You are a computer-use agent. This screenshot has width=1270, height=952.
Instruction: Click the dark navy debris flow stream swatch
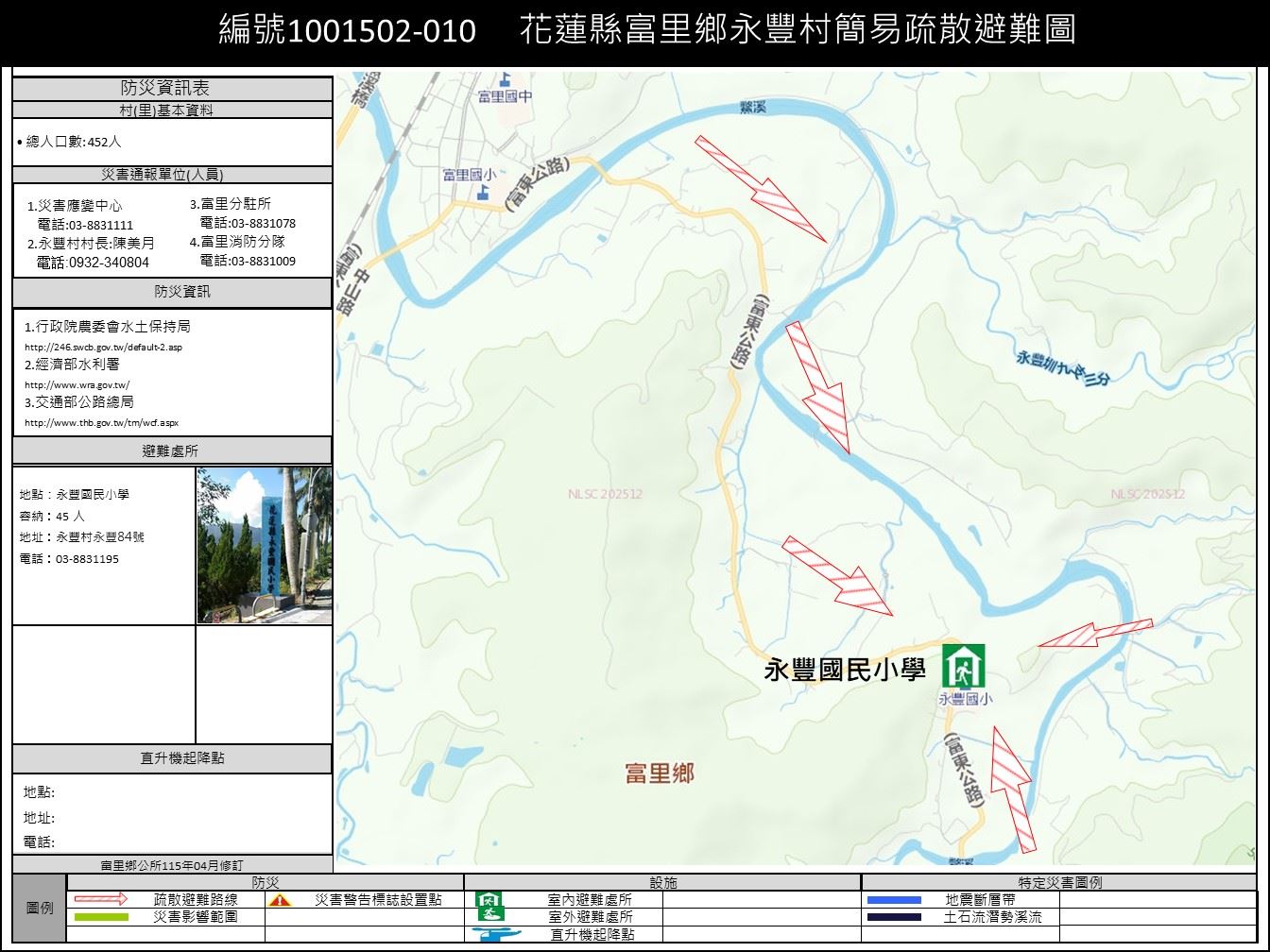pyautogui.click(x=893, y=917)
